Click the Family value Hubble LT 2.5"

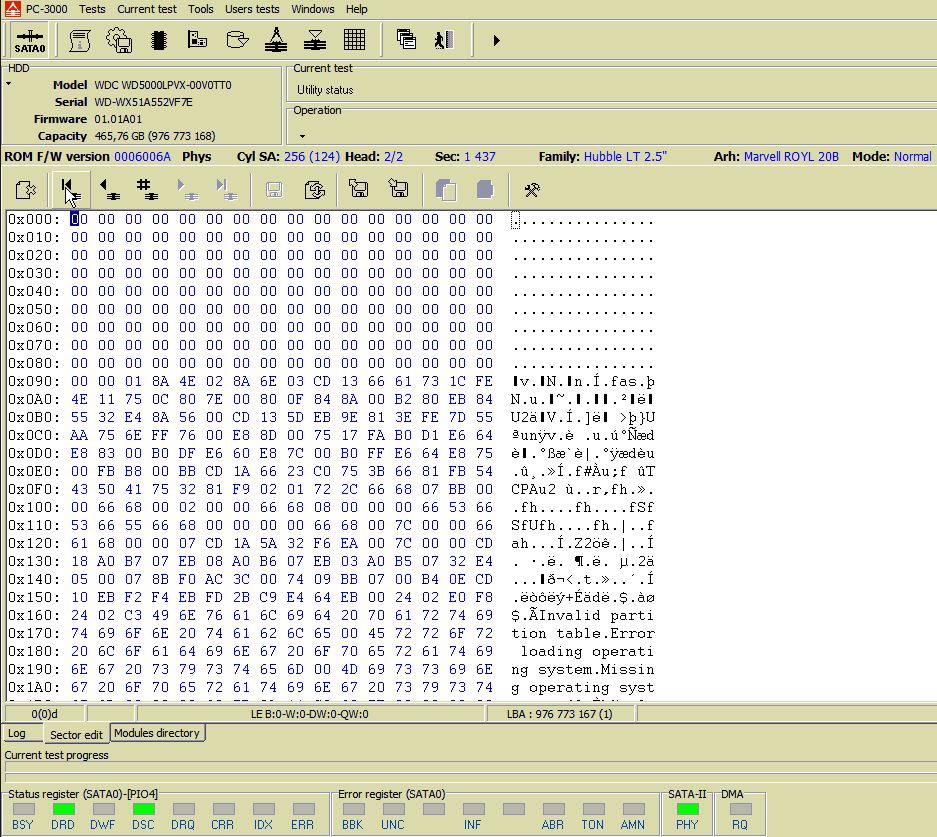pyautogui.click(x=625, y=157)
